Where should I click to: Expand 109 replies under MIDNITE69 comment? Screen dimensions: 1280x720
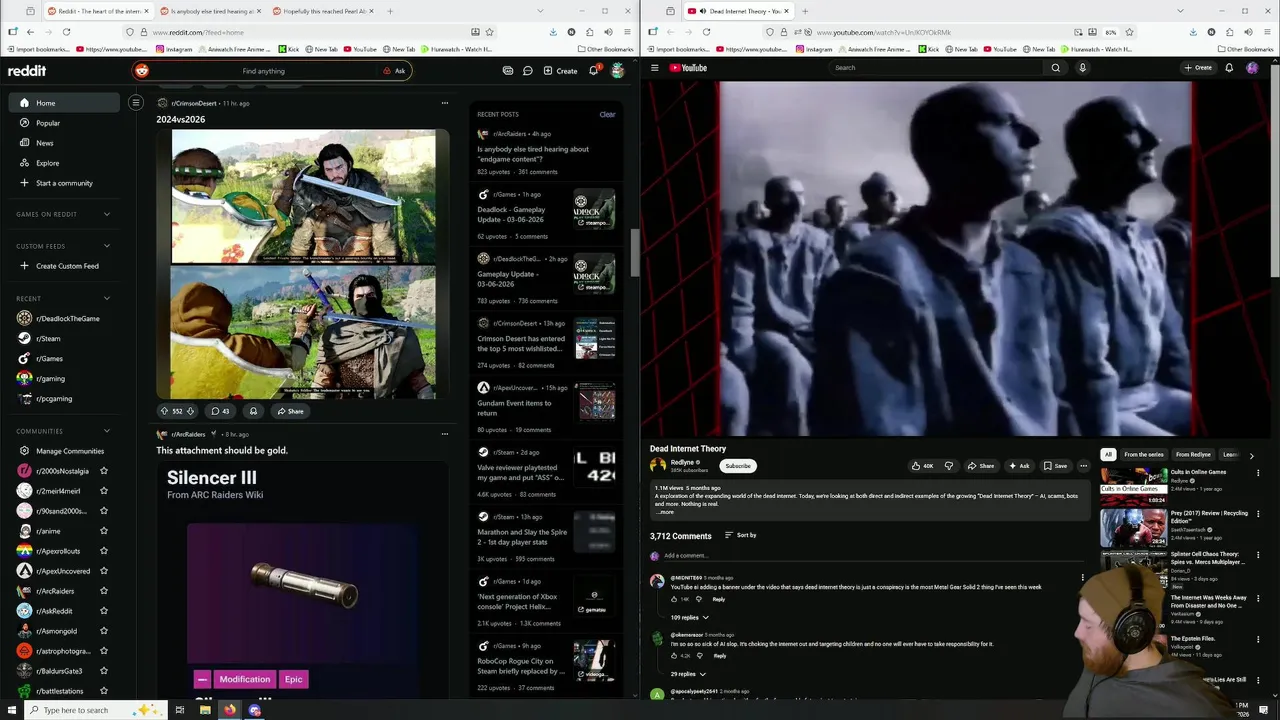point(689,618)
